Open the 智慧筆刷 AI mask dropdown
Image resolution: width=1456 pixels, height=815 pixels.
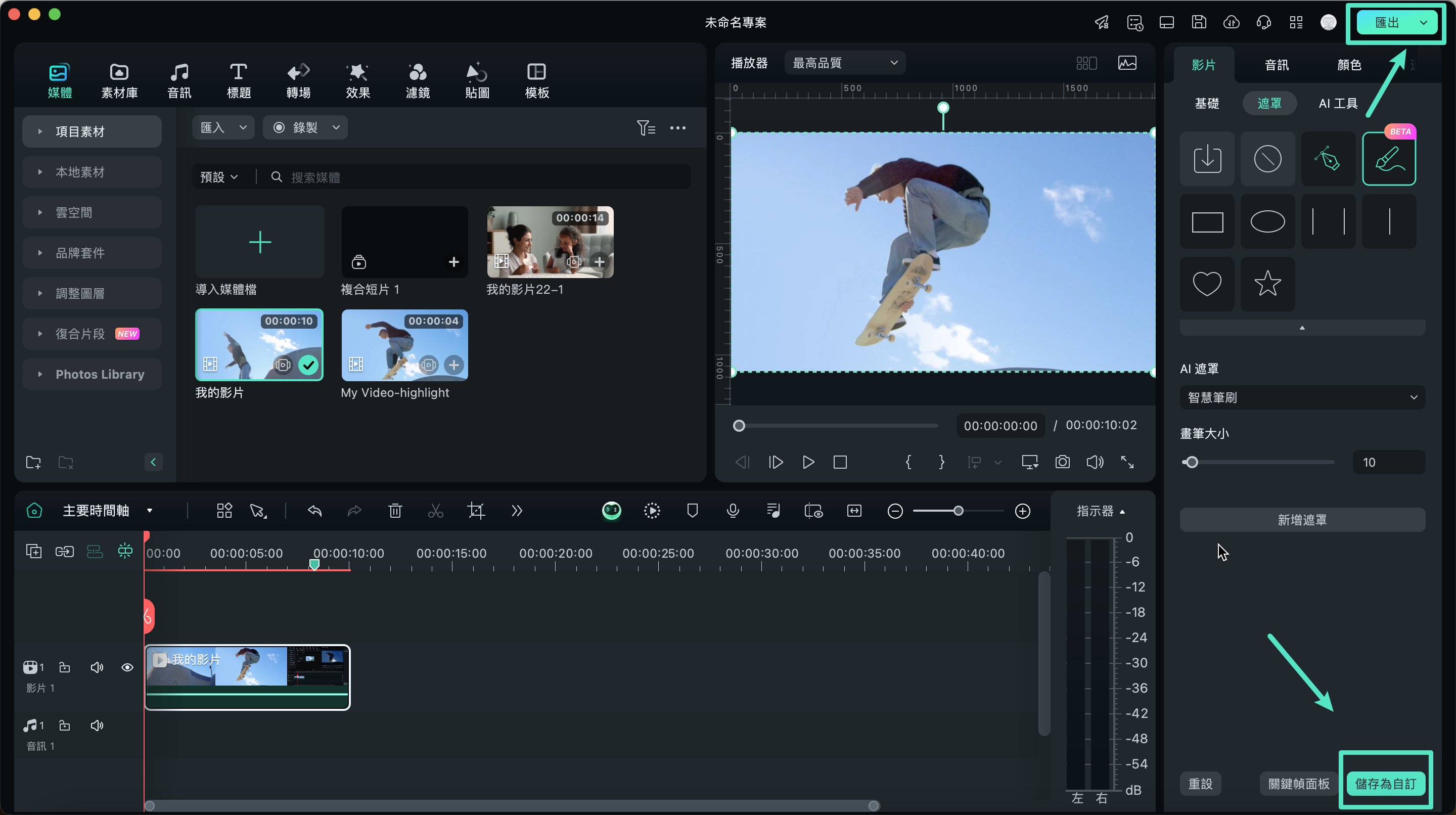pyautogui.click(x=1302, y=397)
